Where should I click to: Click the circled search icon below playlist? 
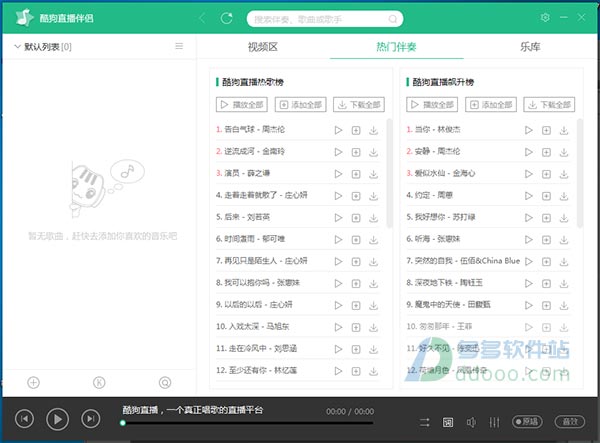165,382
